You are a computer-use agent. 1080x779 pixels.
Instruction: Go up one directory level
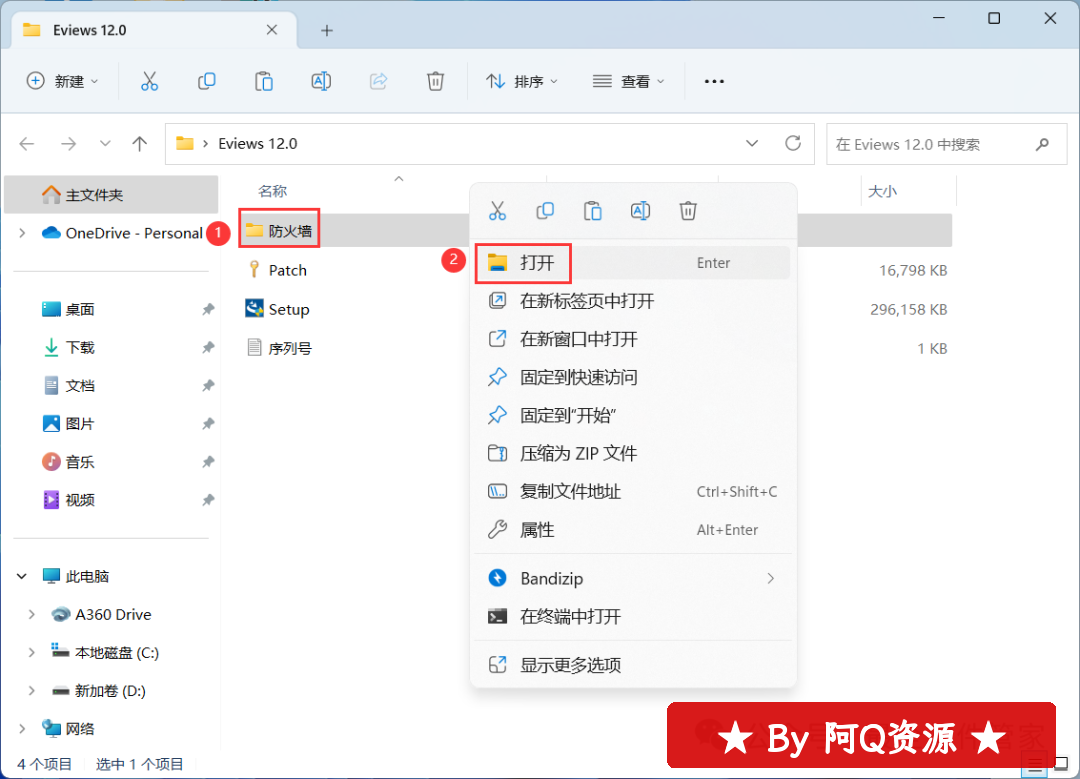(140, 144)
